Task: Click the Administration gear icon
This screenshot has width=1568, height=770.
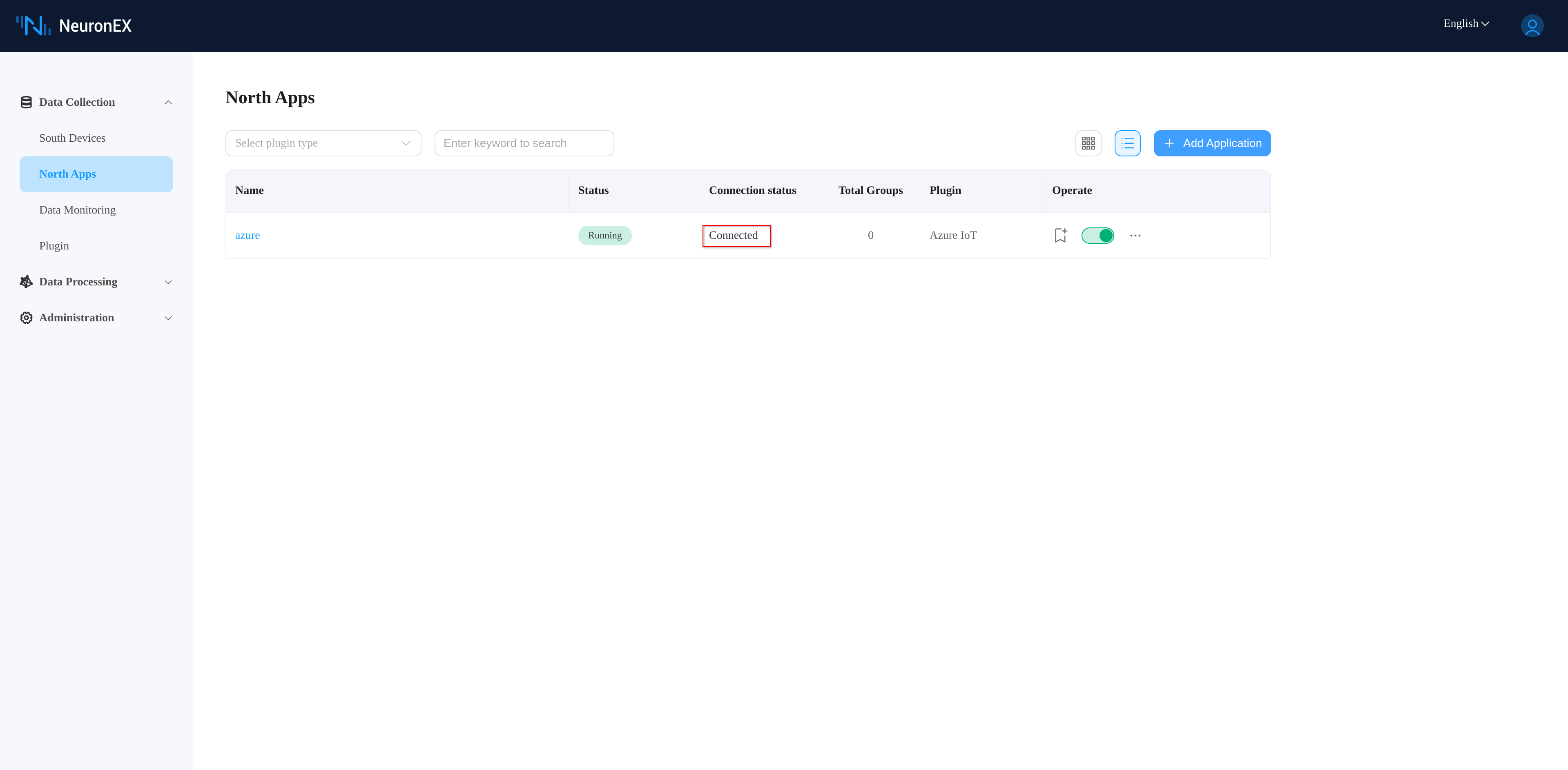Action: [x=26, y=317]
